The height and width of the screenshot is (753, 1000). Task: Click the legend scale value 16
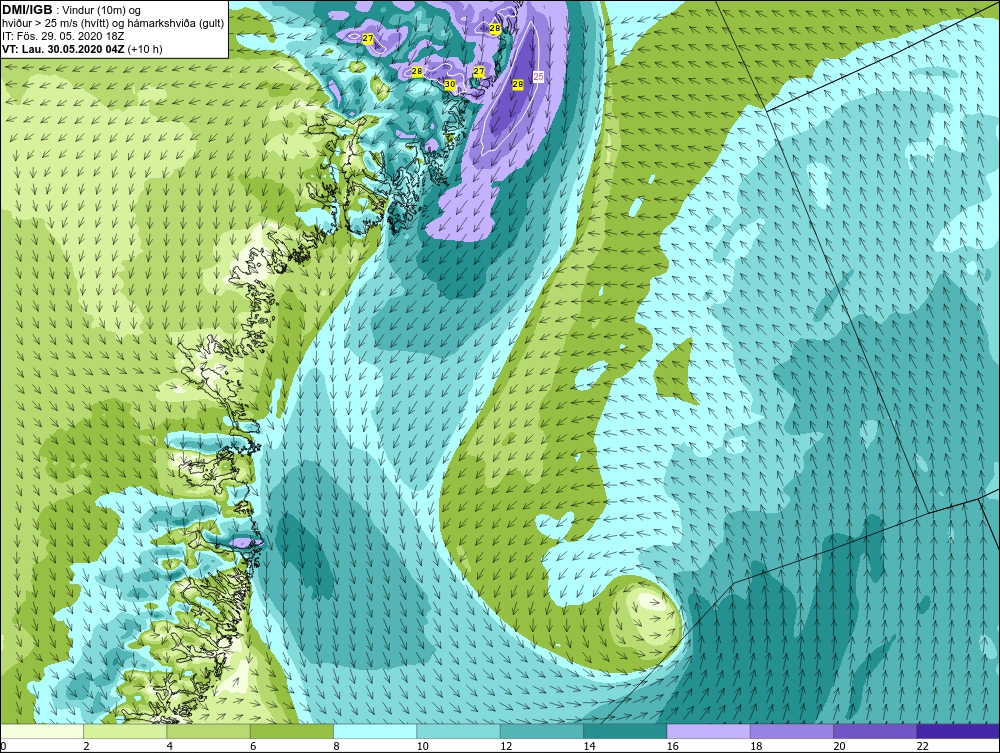(672, 746)
